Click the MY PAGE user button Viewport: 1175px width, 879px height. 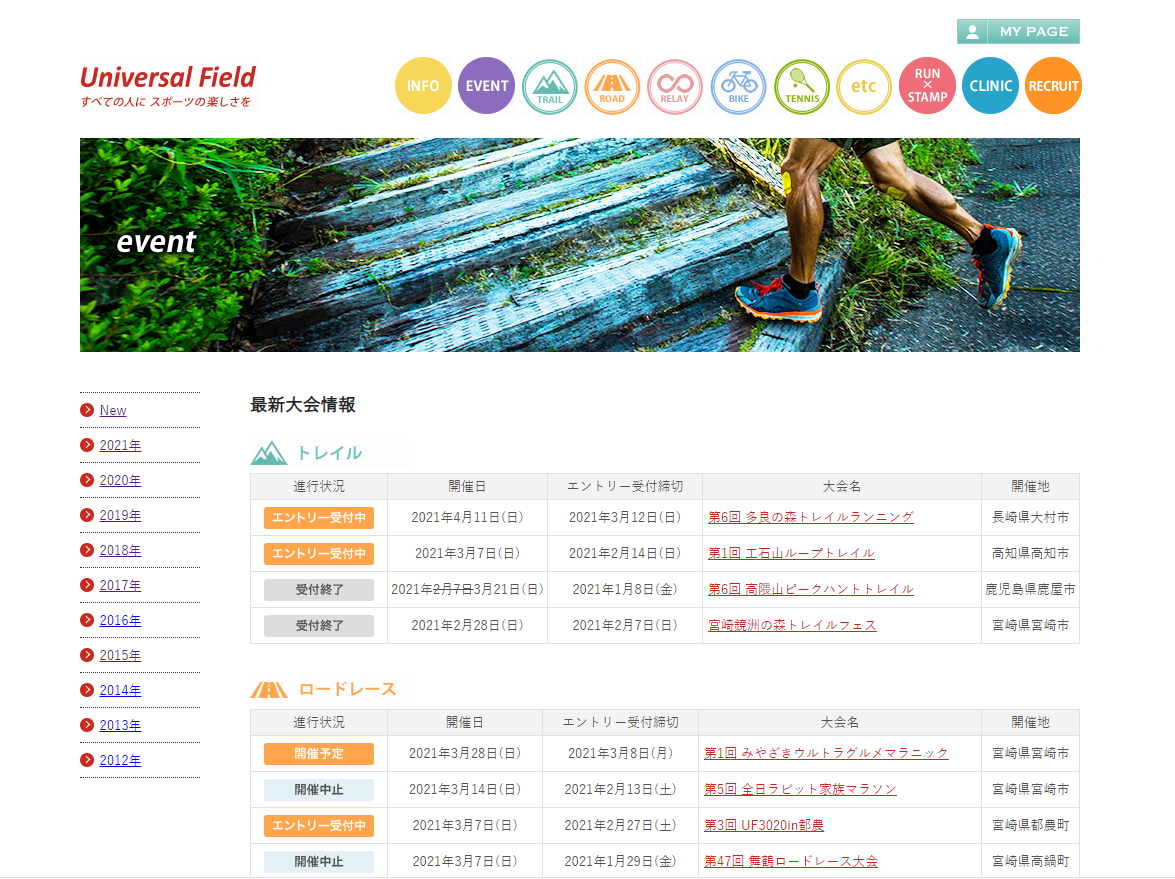click(x=1018, y=31)
